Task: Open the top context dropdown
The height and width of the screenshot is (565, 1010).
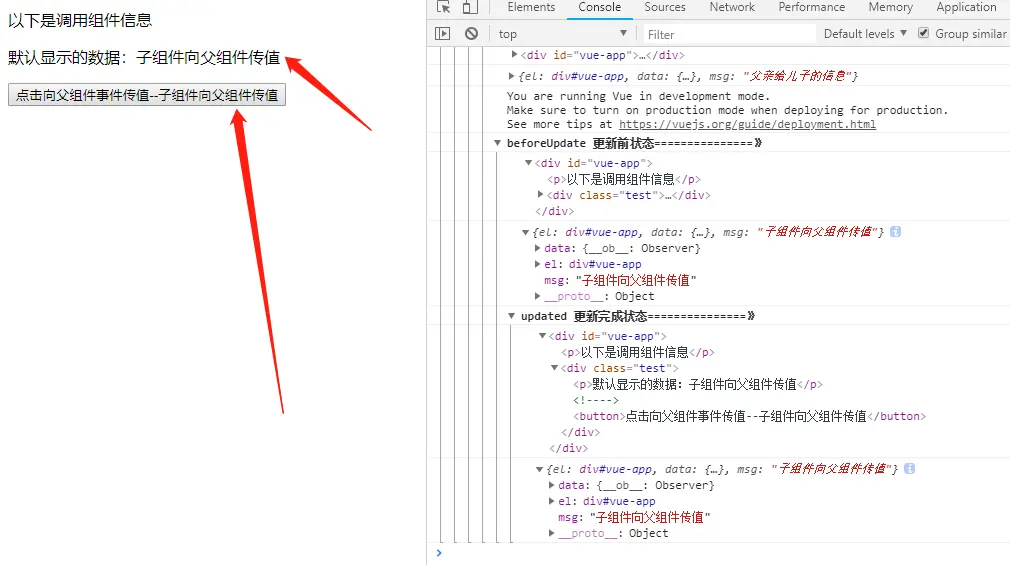Action: [x=562, y=34]
